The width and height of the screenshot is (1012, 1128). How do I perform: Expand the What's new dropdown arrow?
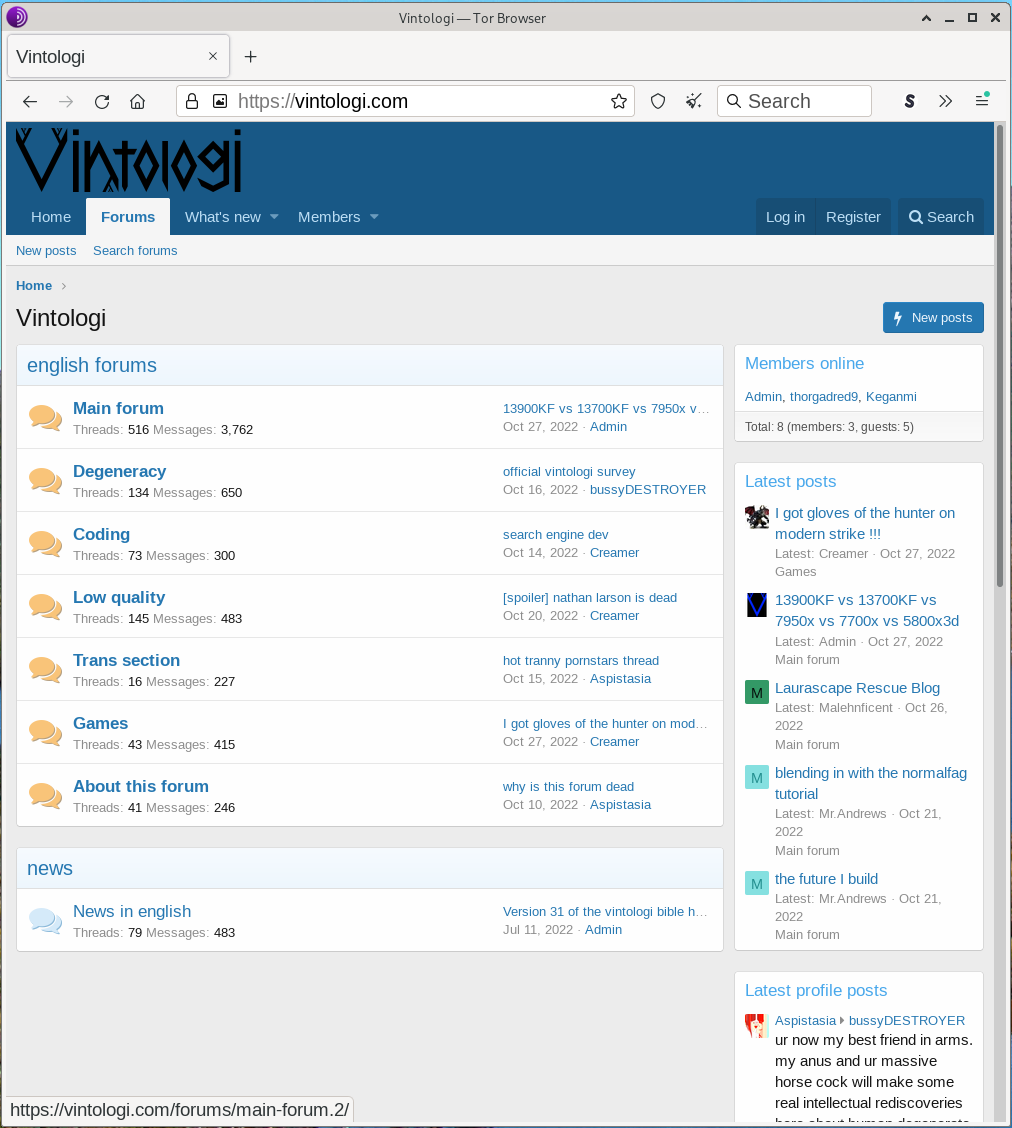[274, 217]
